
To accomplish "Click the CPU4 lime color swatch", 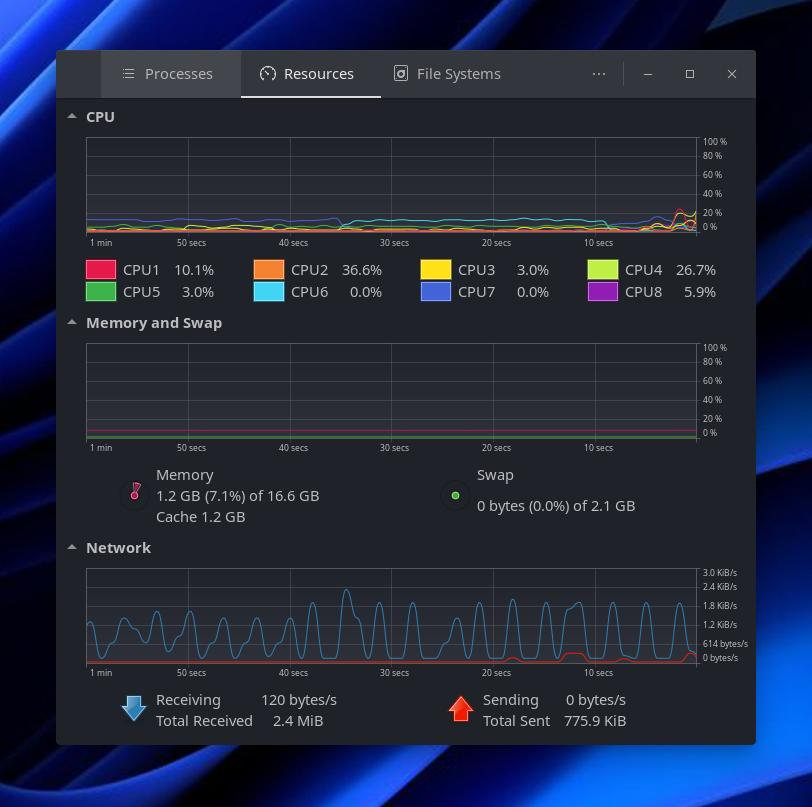I will click(602, 270).
